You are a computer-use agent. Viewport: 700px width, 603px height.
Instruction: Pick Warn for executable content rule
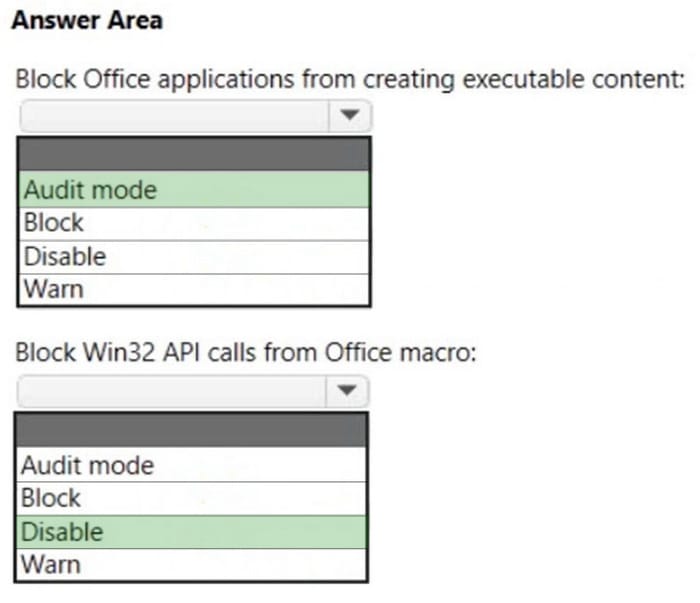(x=194, y=289)
